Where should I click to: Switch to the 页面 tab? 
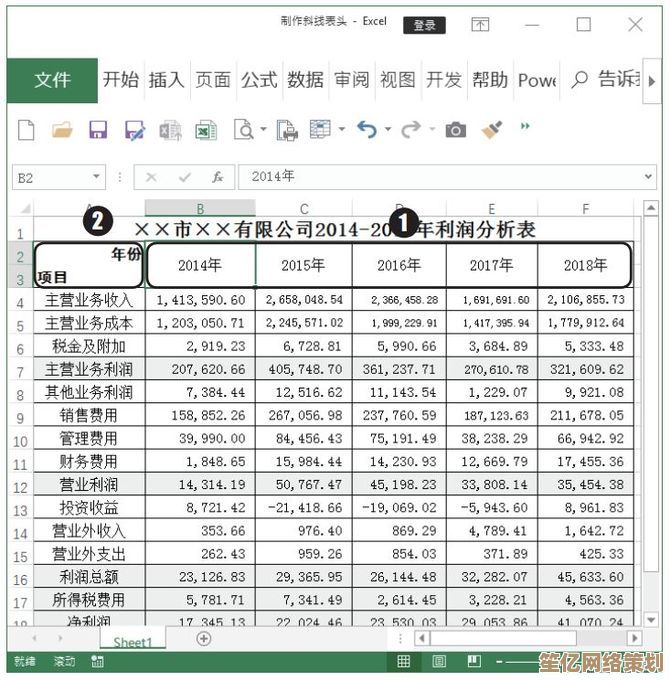point(213,80)
